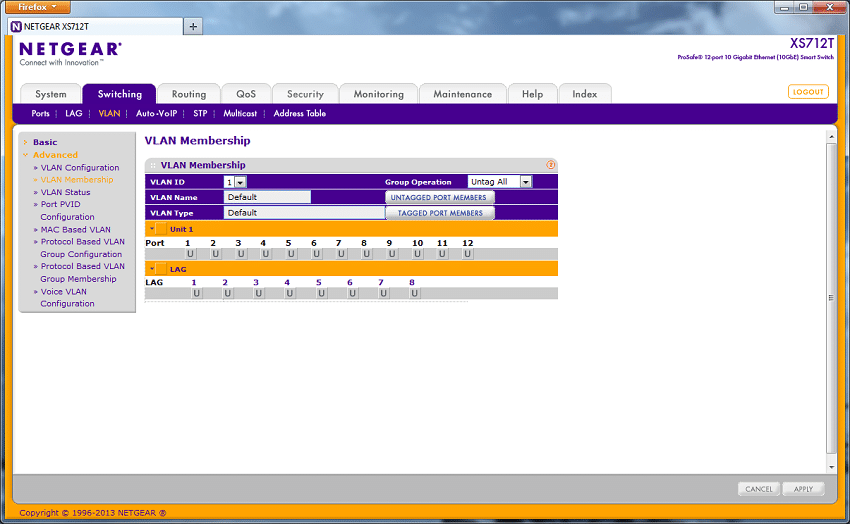Open the Ports submenu
Viewport: 850px width, 524px height.
(x=40, y=113)
